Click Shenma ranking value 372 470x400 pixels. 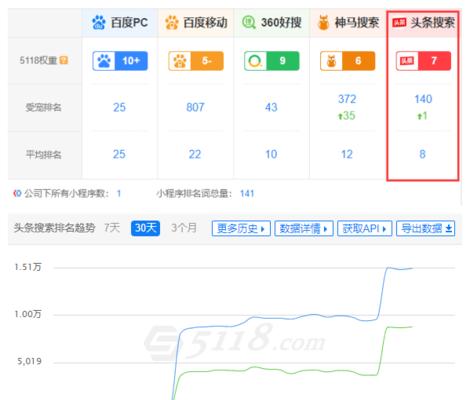pyautogui.click(x=347, y=99)
